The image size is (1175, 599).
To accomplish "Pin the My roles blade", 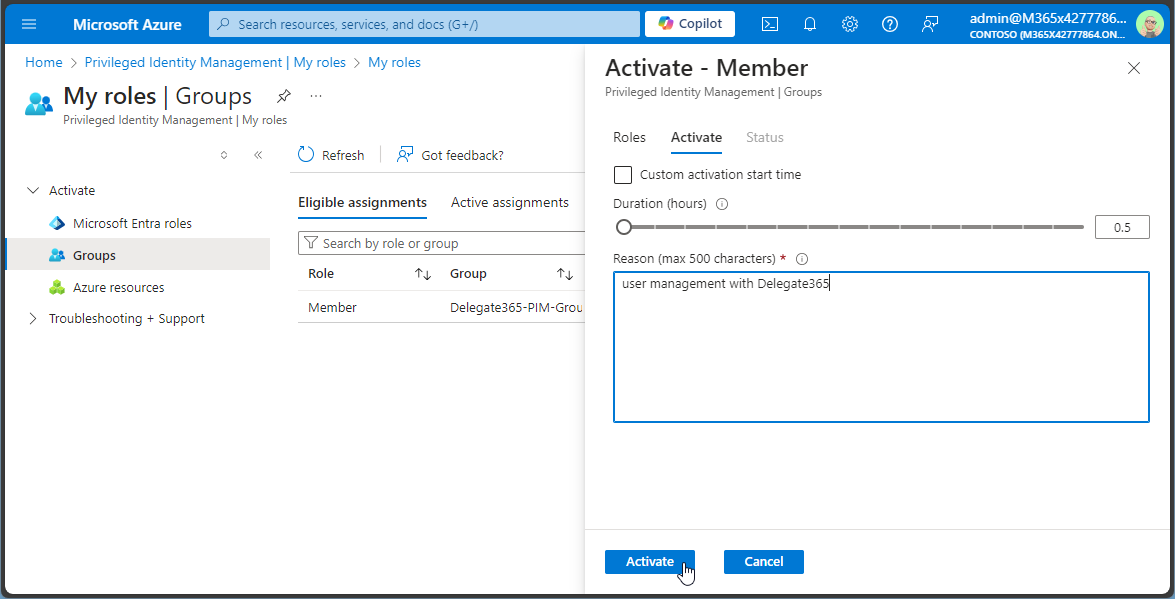I will 284,96.
